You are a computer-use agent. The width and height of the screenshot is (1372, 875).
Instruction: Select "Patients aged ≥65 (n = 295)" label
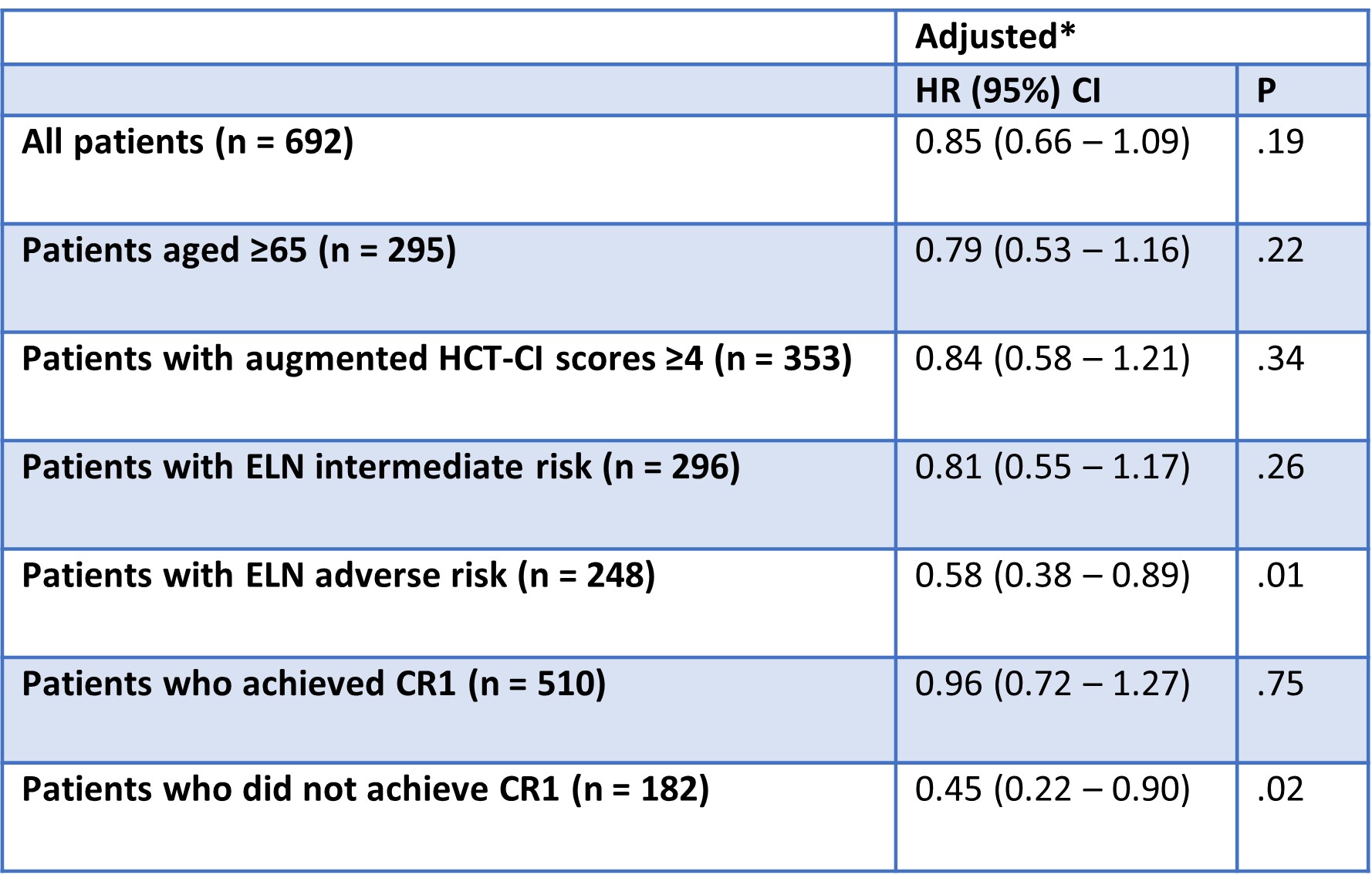[238, 251]
